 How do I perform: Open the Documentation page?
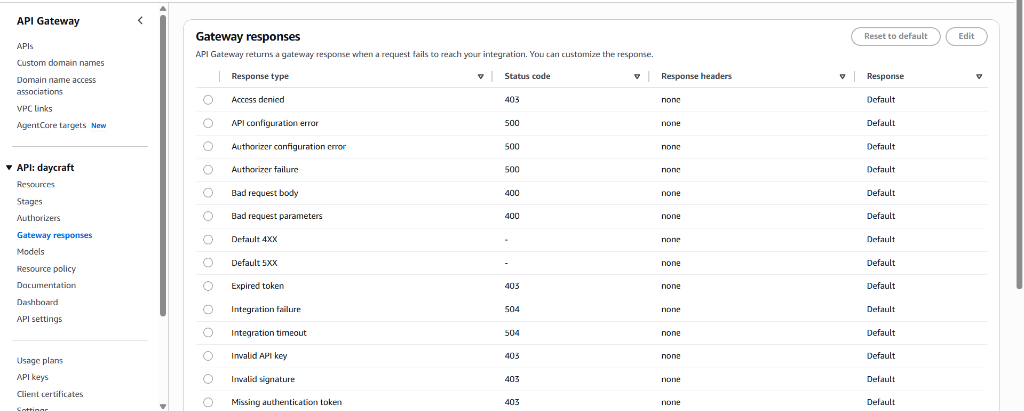46,286
